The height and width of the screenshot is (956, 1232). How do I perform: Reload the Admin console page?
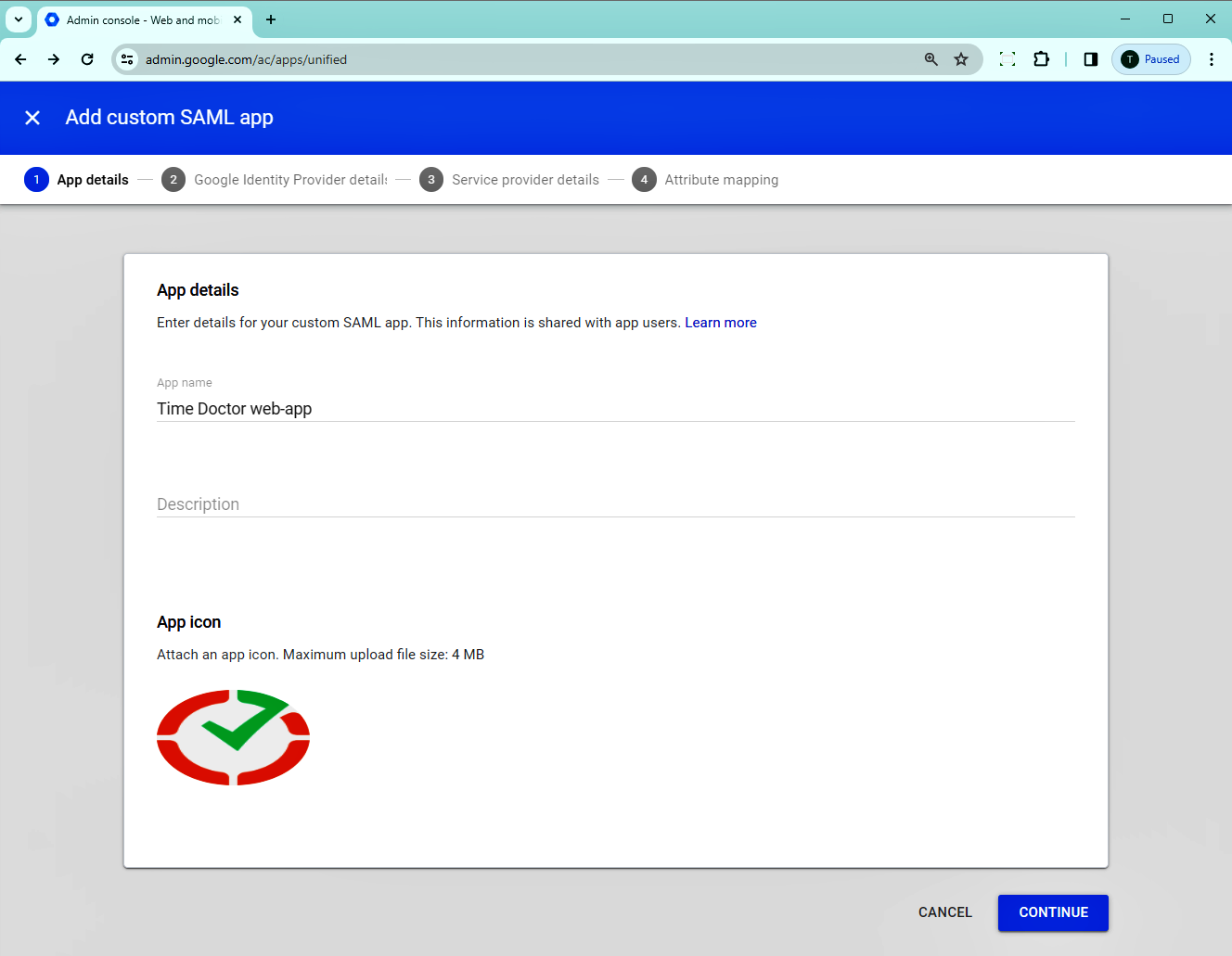86,58
